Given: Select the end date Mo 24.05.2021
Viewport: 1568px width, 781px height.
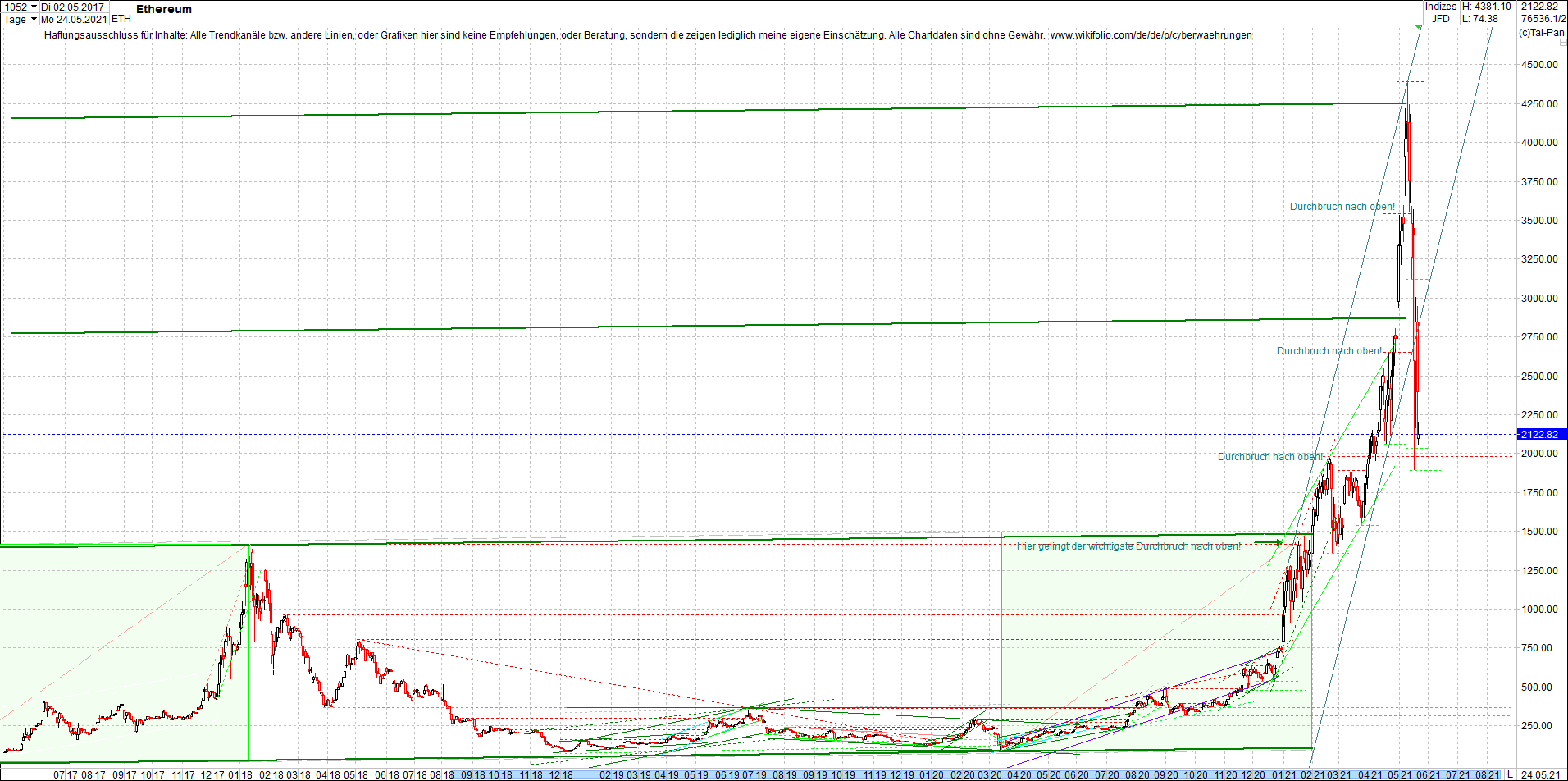Looking at the screenshot, I should coord(75,19).
